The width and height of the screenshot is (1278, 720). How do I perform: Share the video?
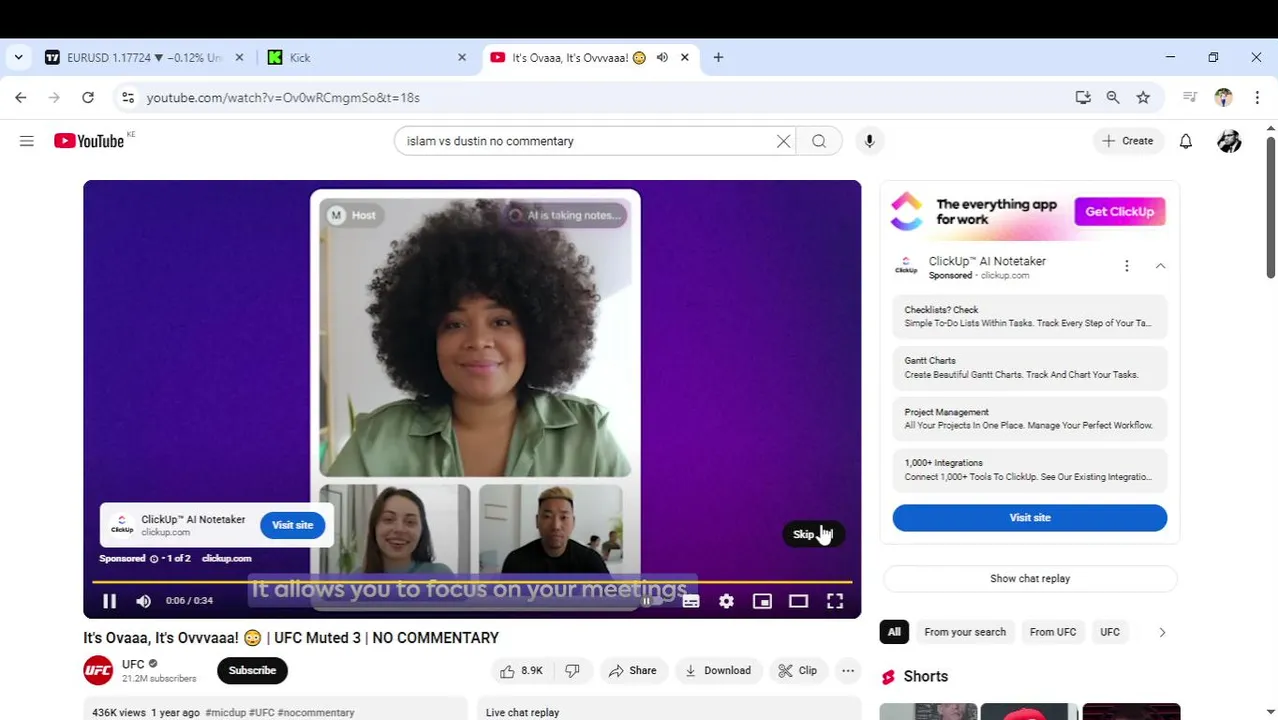tap(633, 671)
